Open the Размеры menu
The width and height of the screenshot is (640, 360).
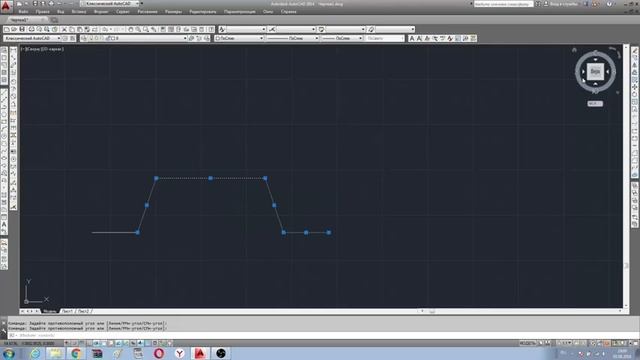coord(173,12)
